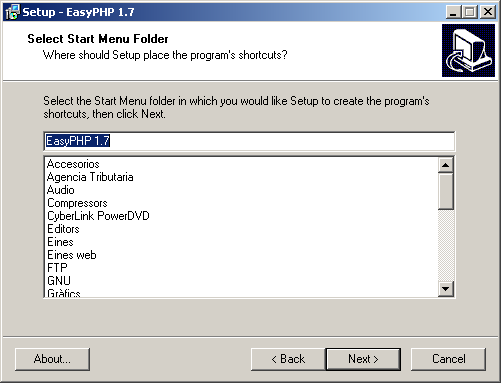Click the scrollbar down arrow
The image size is (501, 383).
pyautogui.click(x=446, y=289)
